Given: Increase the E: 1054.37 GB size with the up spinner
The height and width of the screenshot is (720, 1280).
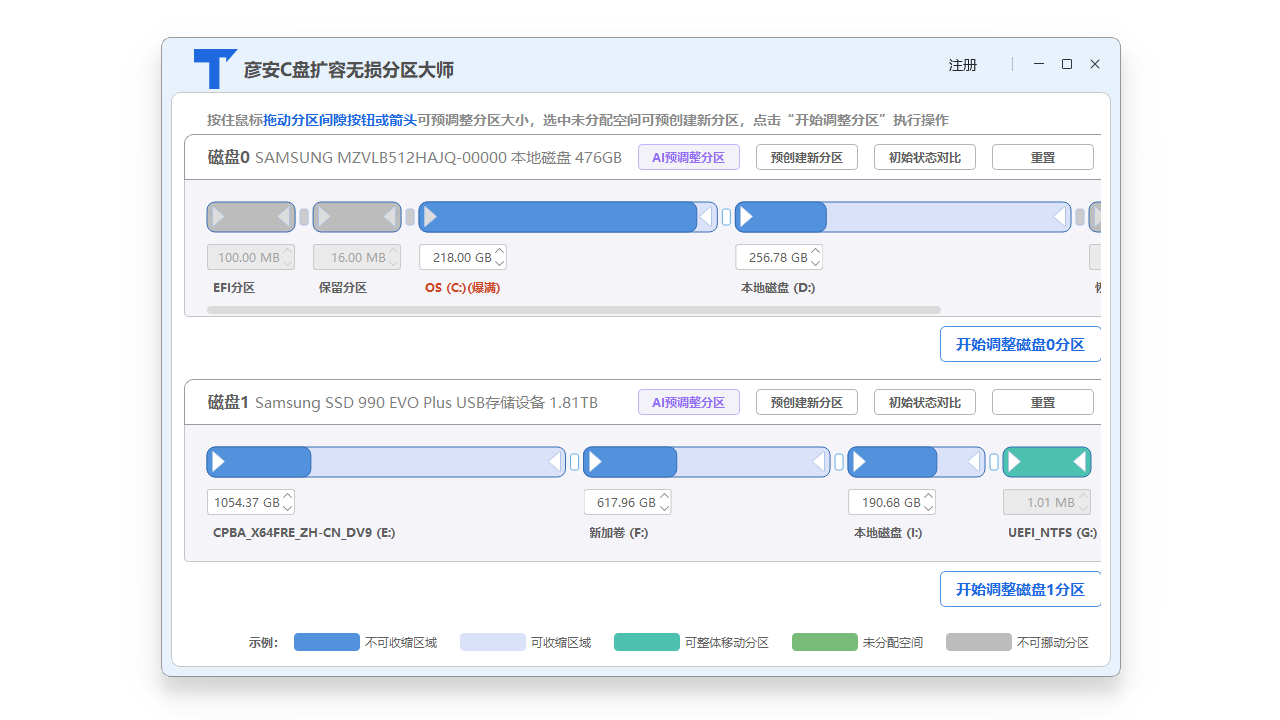Looking at the screenshot, I should point(288,496).
